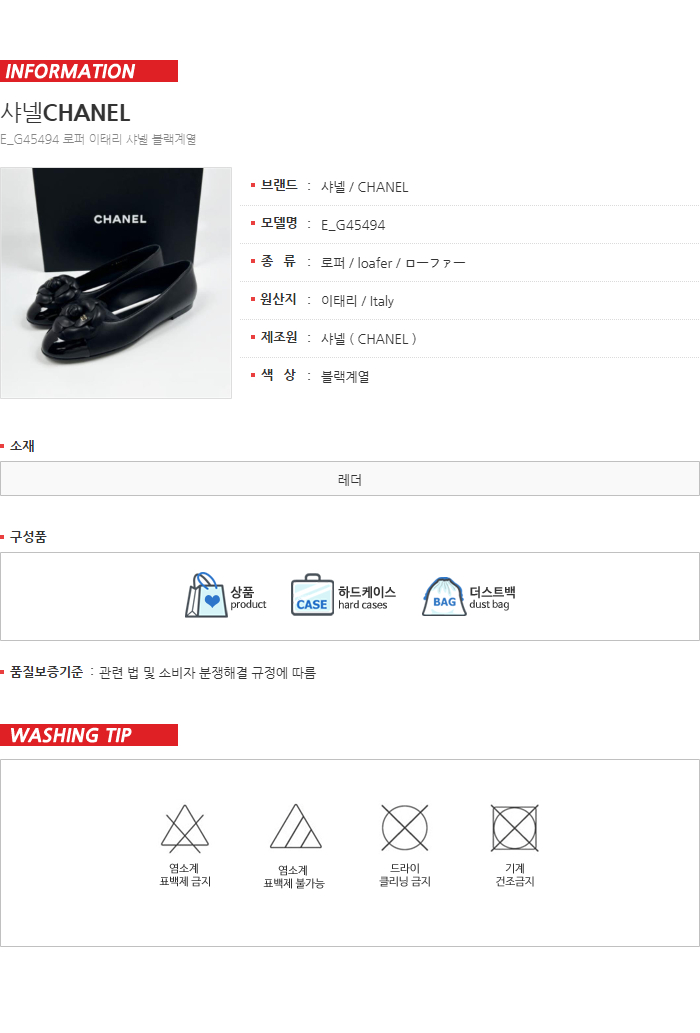Image resolution: width=700 pixels, height=1033 pixels.
Task: Click the crossed square machine dry icon
Action: point(514,827)
